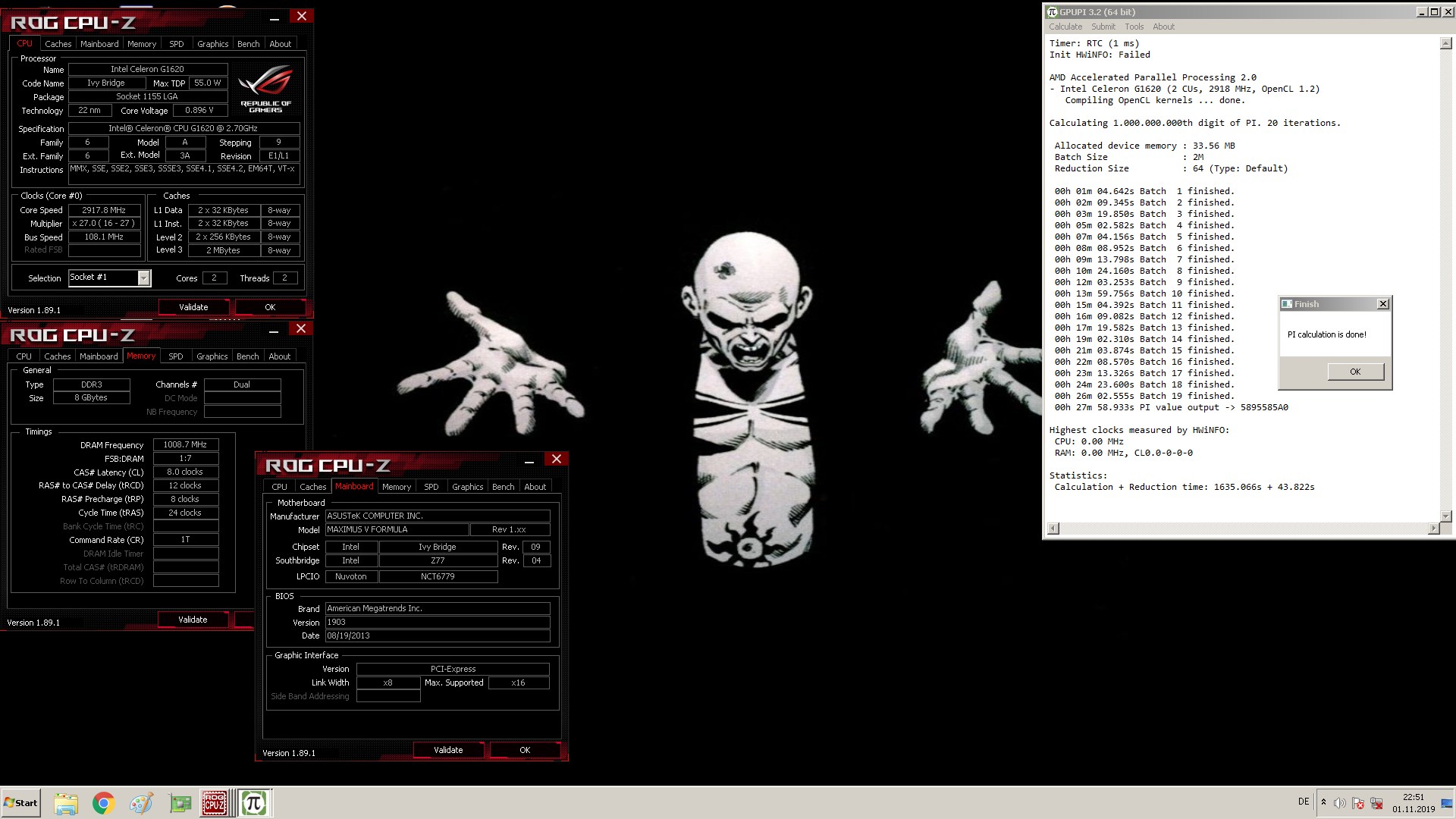Close the Memory CPU-Z window
Screen dimensions: 1456x819
point(301,328)
